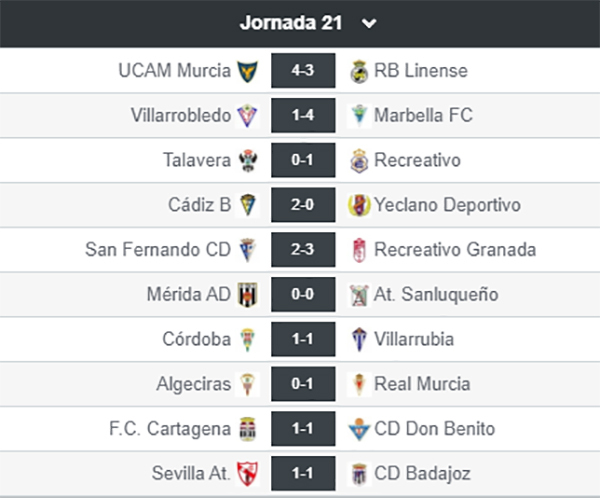Click the Recreativo club crest

coord(359,161)
